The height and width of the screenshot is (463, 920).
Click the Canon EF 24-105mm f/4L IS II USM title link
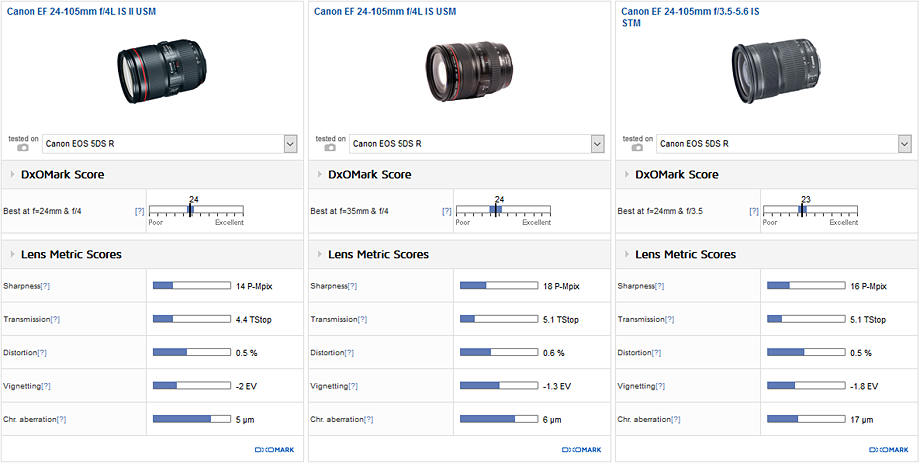(x=82, y=11)
